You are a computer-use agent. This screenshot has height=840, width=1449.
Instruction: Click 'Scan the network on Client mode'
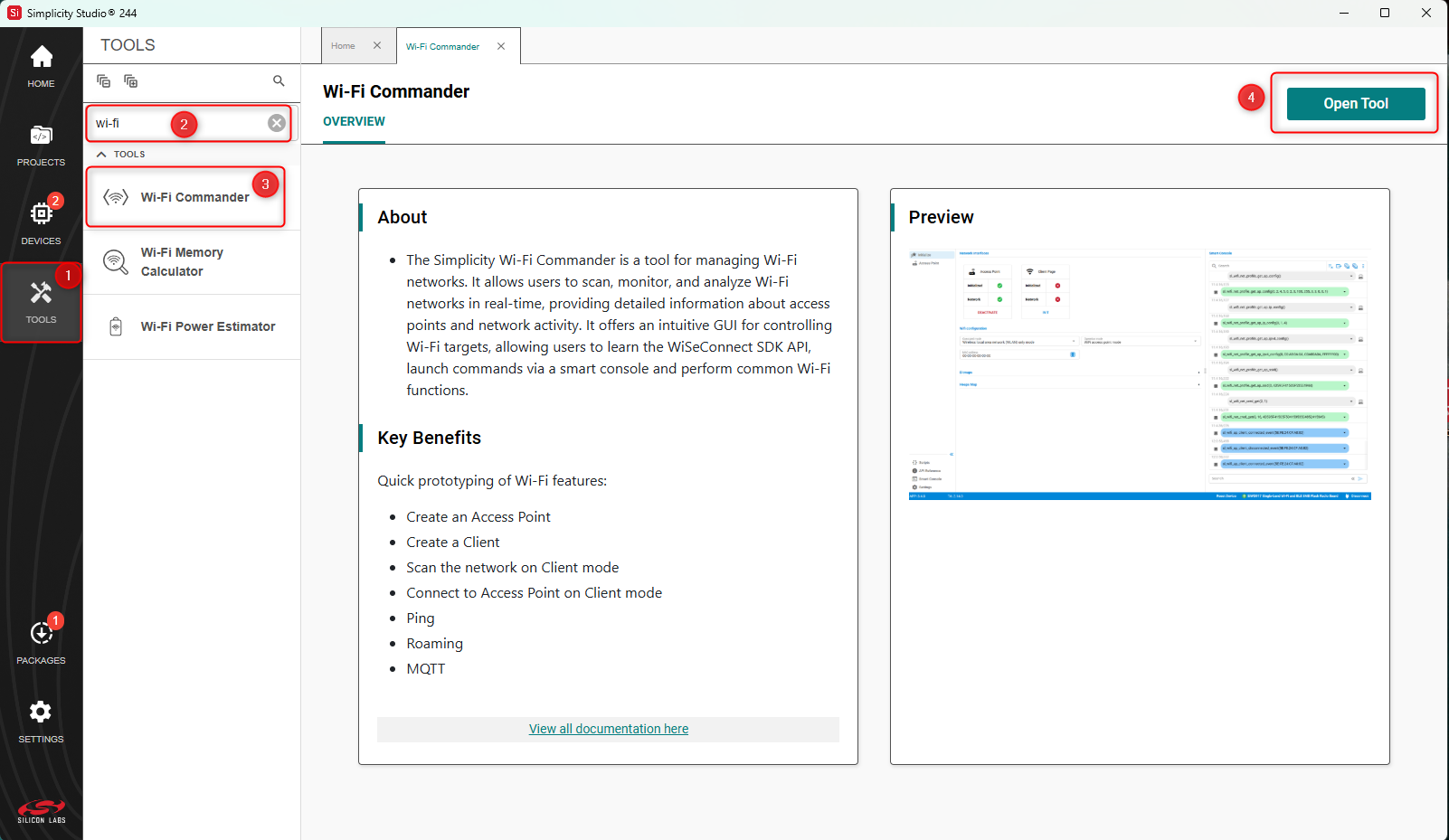(x=513, y=568)
